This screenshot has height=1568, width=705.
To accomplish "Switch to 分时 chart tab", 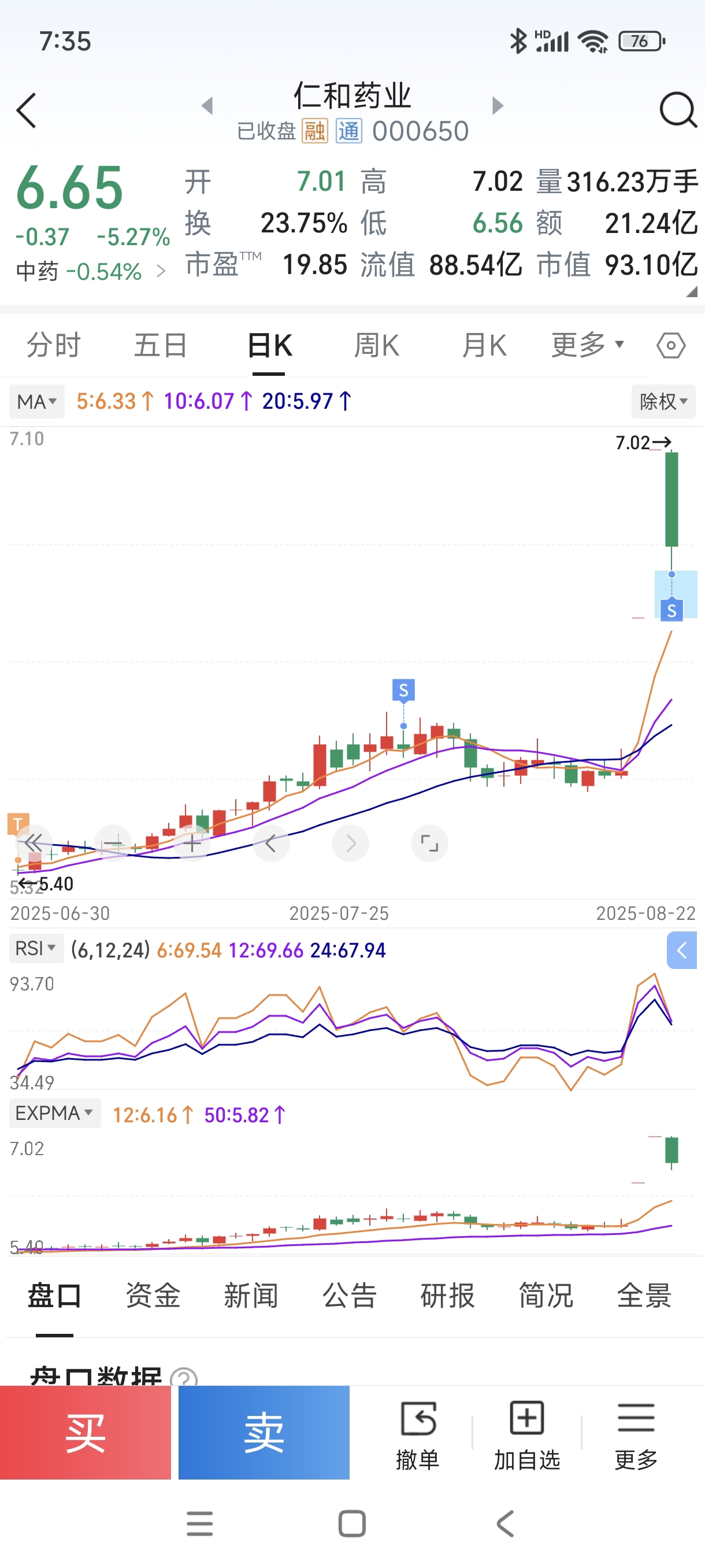I will (54, 345).
